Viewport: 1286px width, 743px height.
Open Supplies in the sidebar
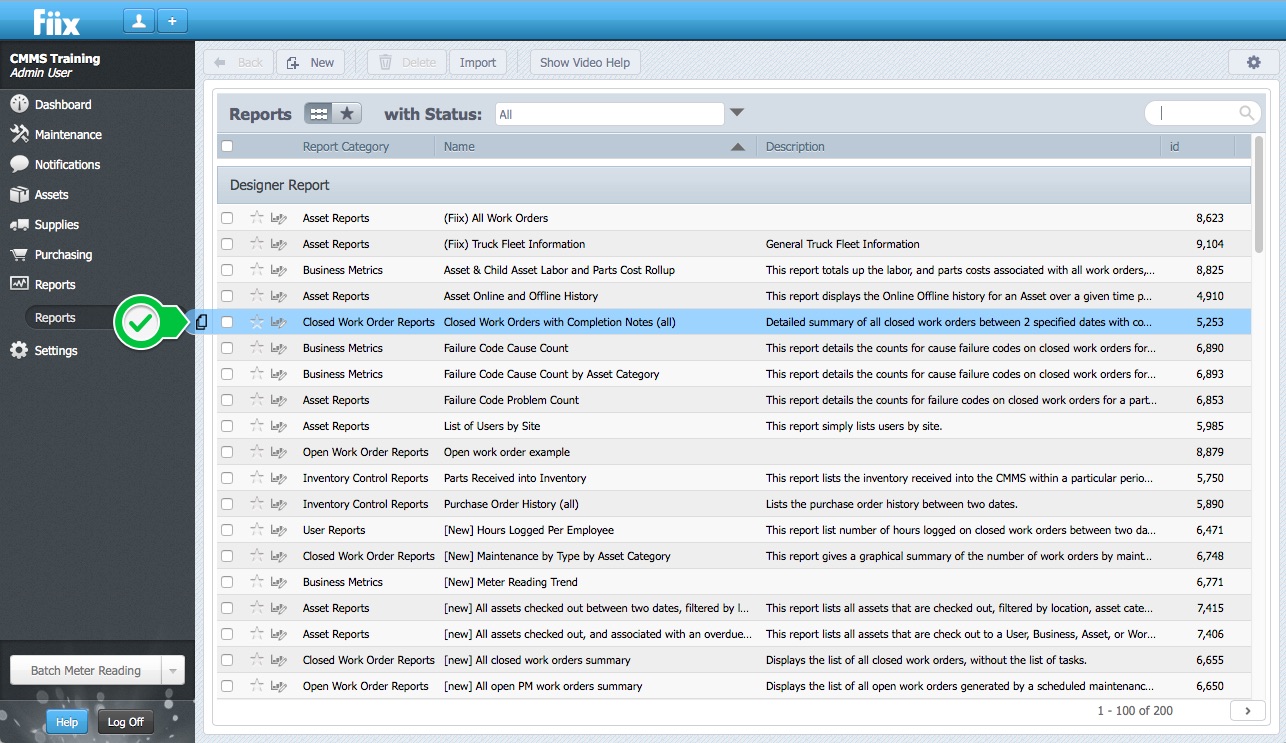57,224
